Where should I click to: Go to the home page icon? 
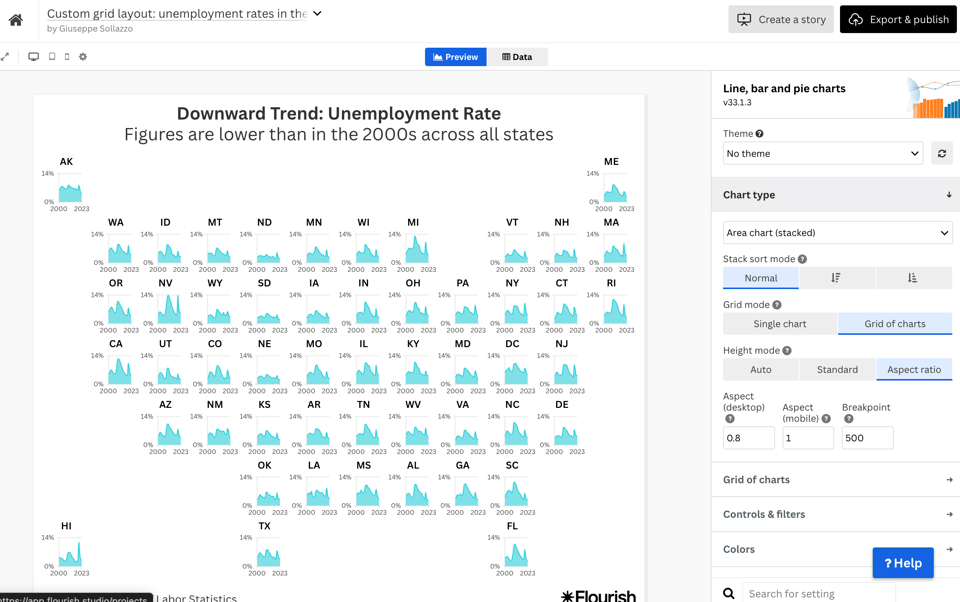click(x=16, y=20)
